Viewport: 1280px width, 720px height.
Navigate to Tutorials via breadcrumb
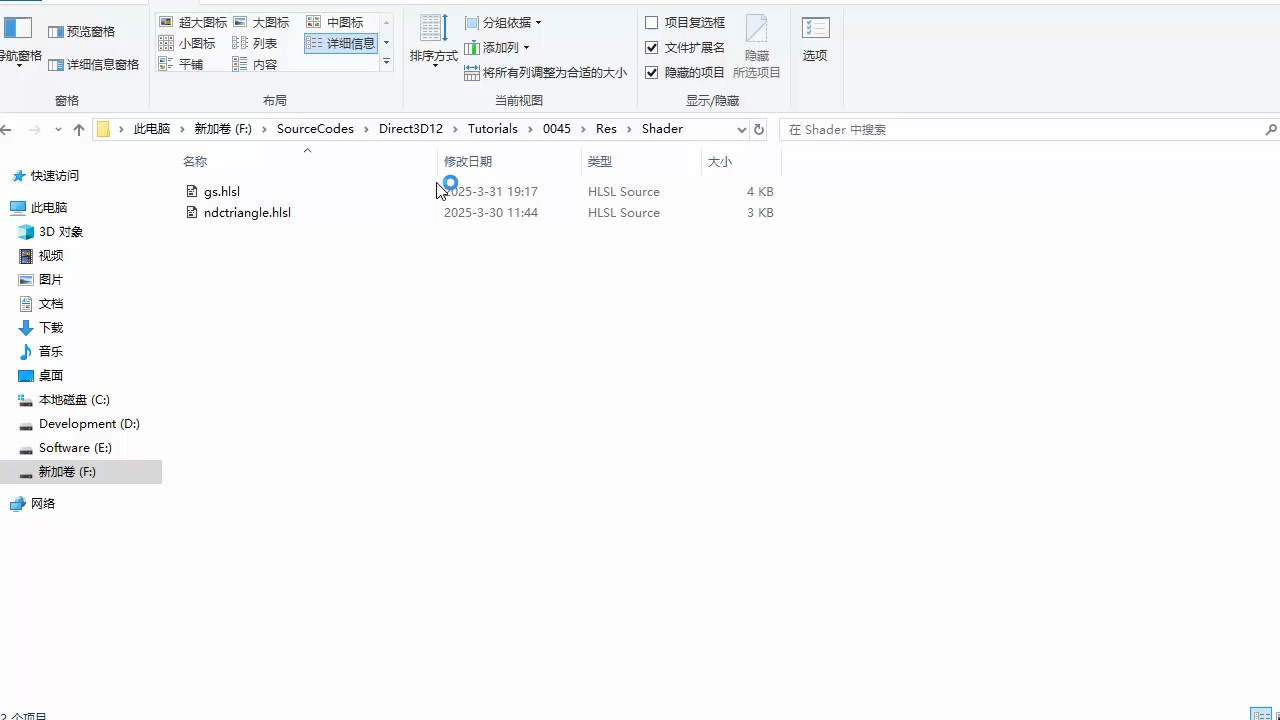coord(492,128)
